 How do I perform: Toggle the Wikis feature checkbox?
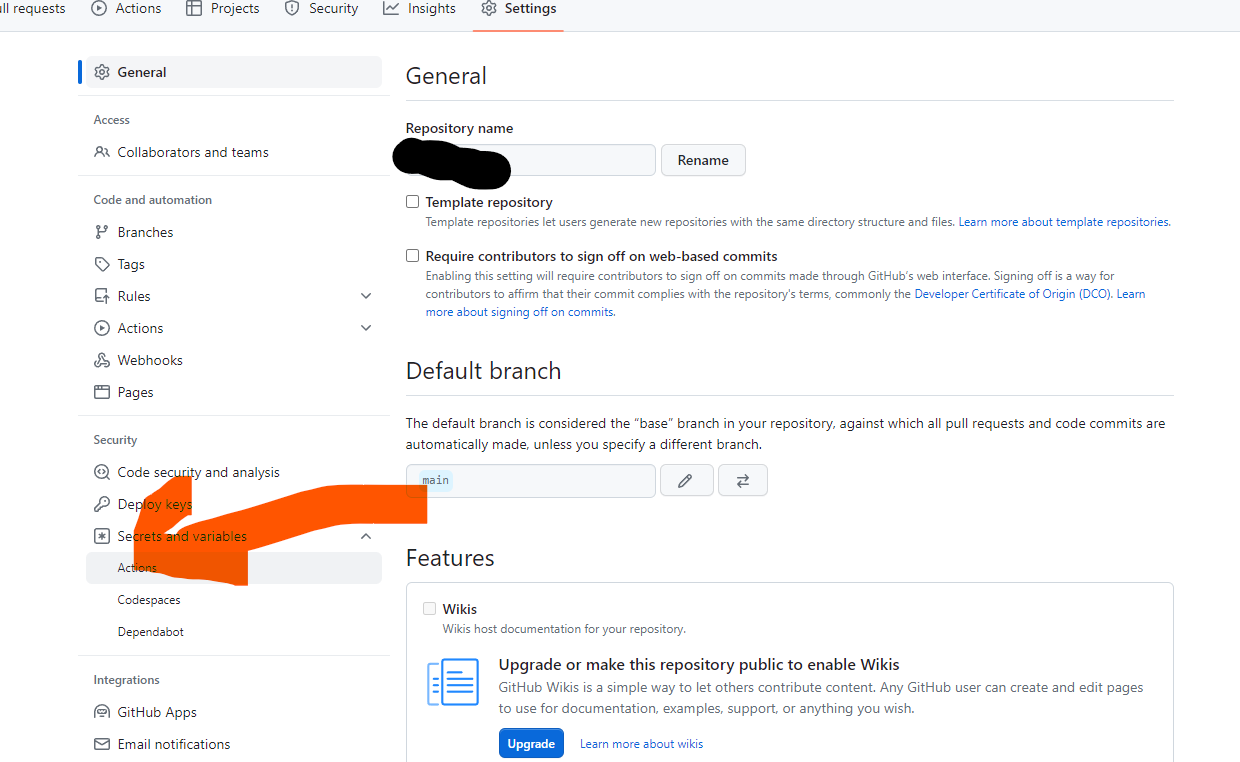[x=429, y=609]
